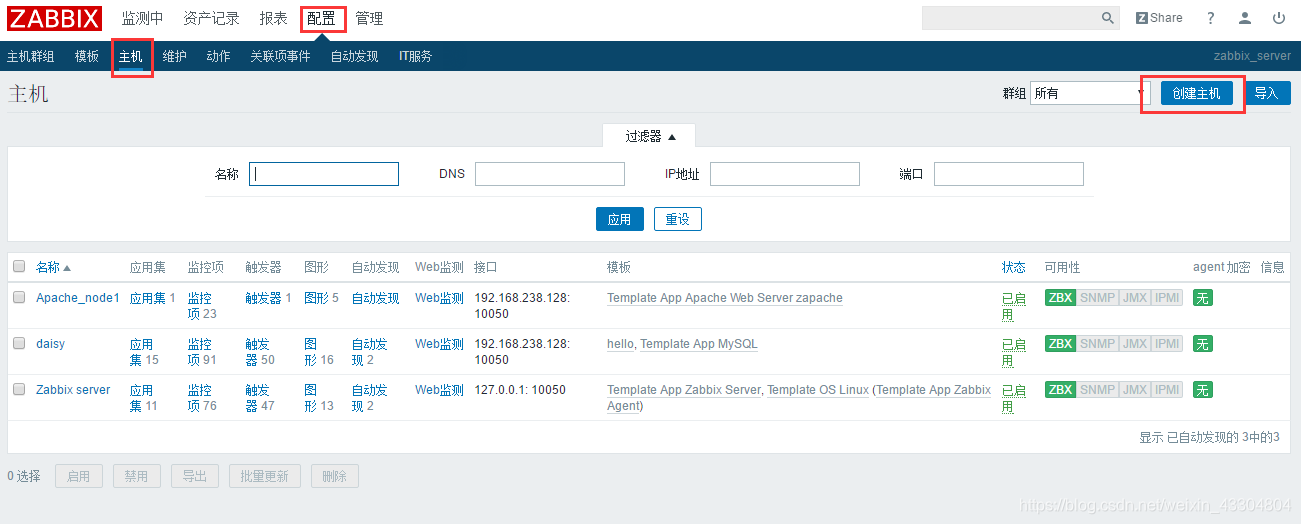This screenshot has height=524, width=1301.
Task: Open Template OS Linux link
Action: 818,390
